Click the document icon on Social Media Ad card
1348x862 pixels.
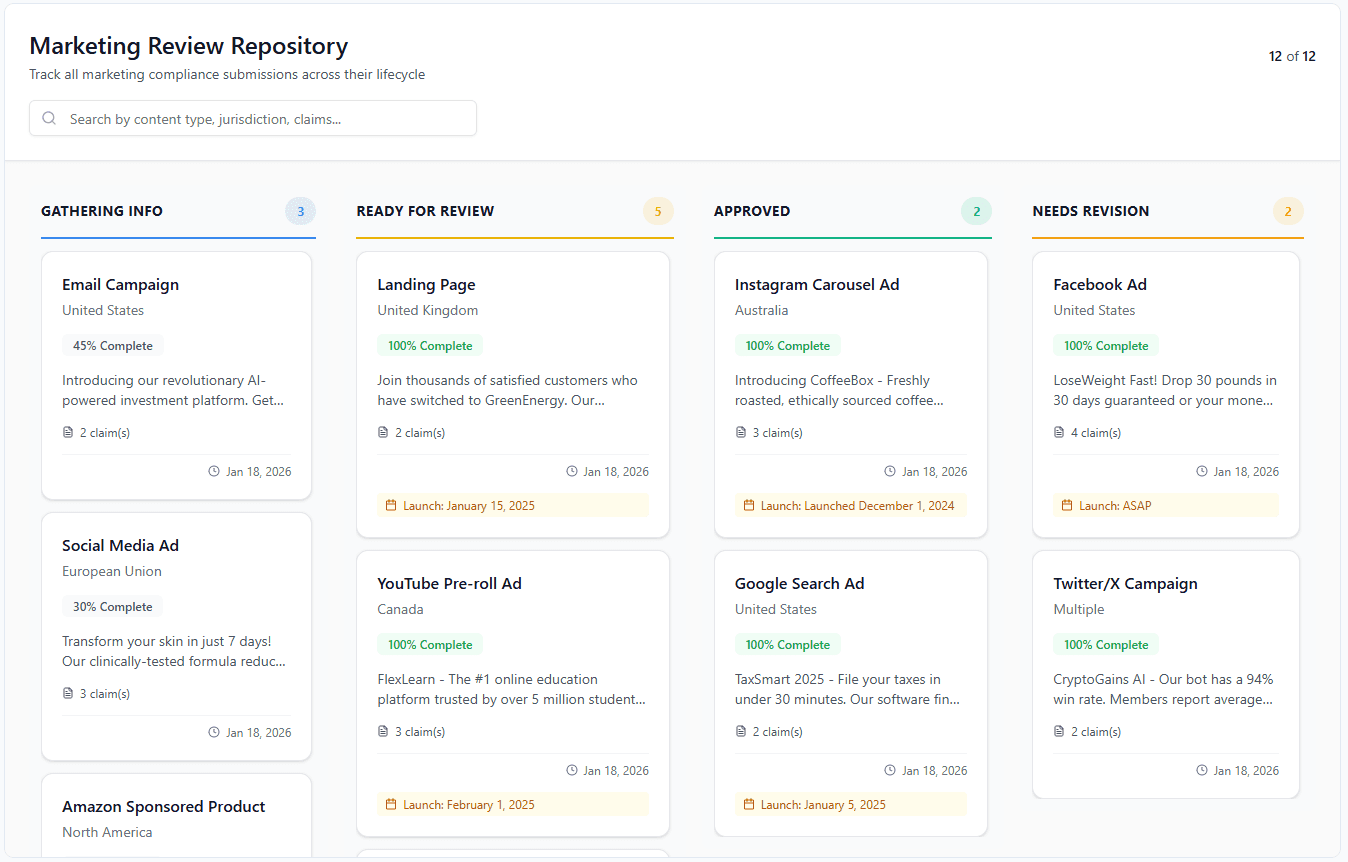(68, 694)
